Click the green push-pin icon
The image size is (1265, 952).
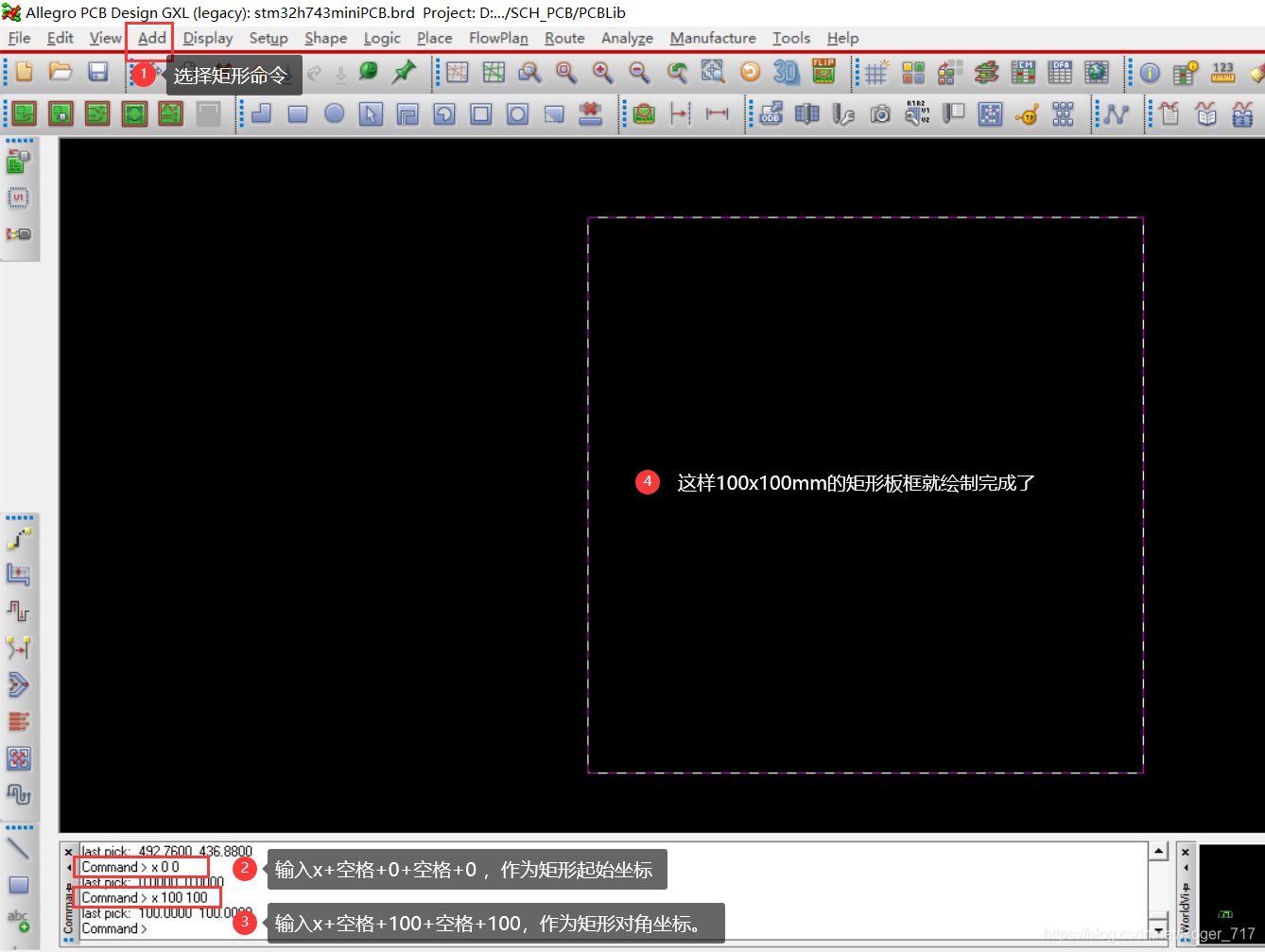click(x=405, y=72)
